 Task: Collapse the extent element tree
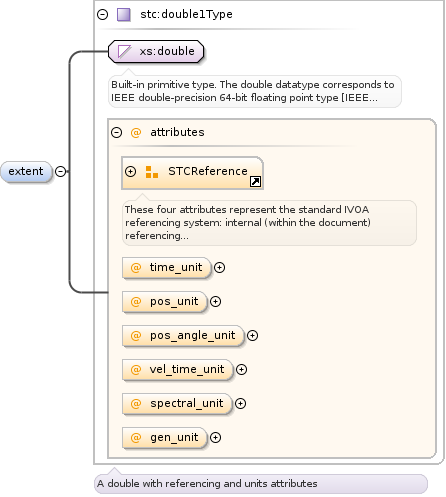60,172
